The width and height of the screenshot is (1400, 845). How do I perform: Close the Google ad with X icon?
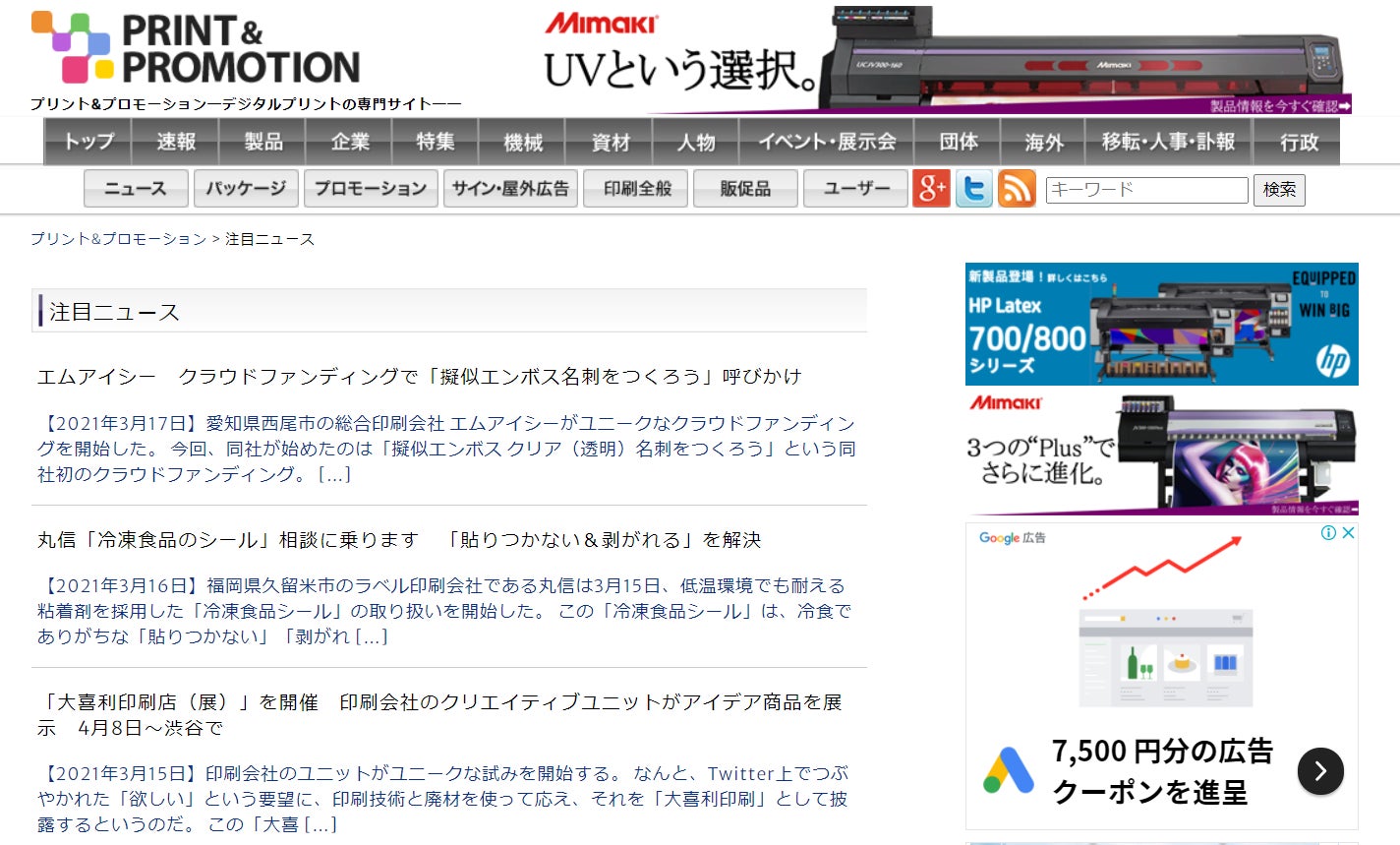pos(1348,533)
